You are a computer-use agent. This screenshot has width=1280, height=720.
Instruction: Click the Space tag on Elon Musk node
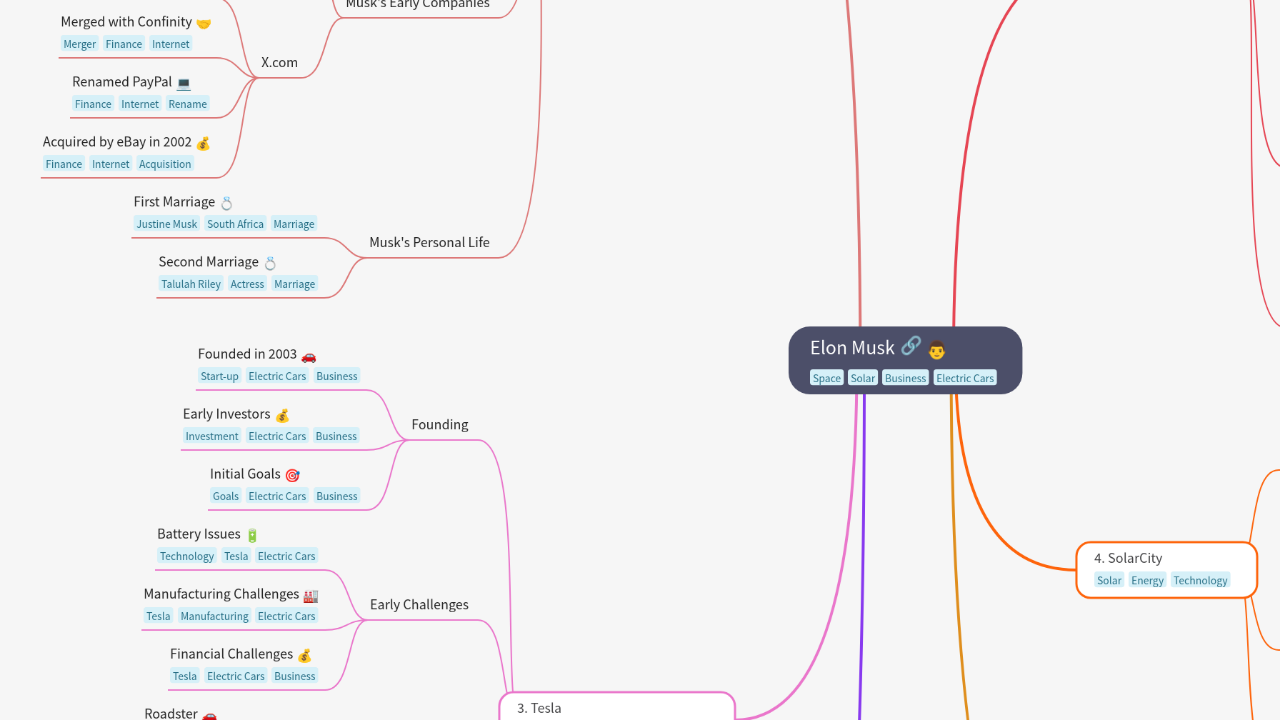click(826, 378)
